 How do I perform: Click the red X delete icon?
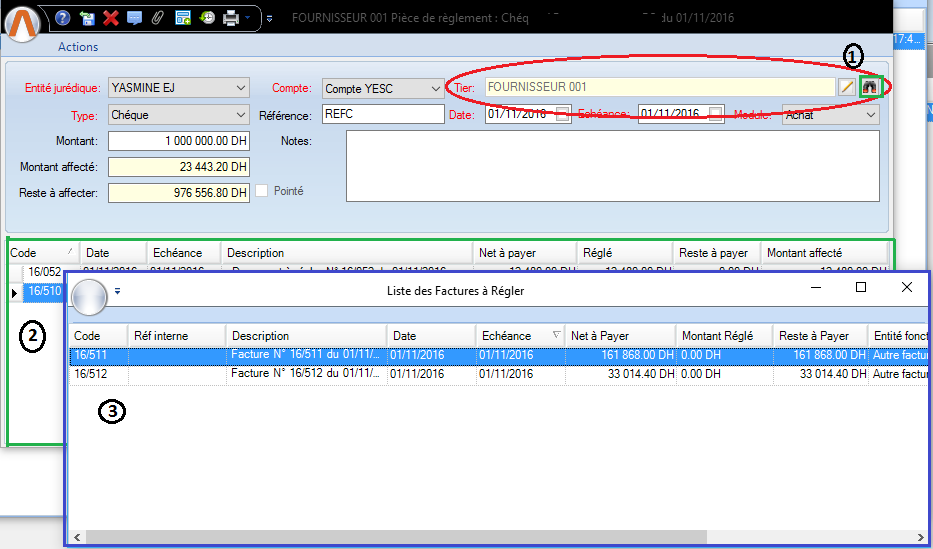[111, 18]
